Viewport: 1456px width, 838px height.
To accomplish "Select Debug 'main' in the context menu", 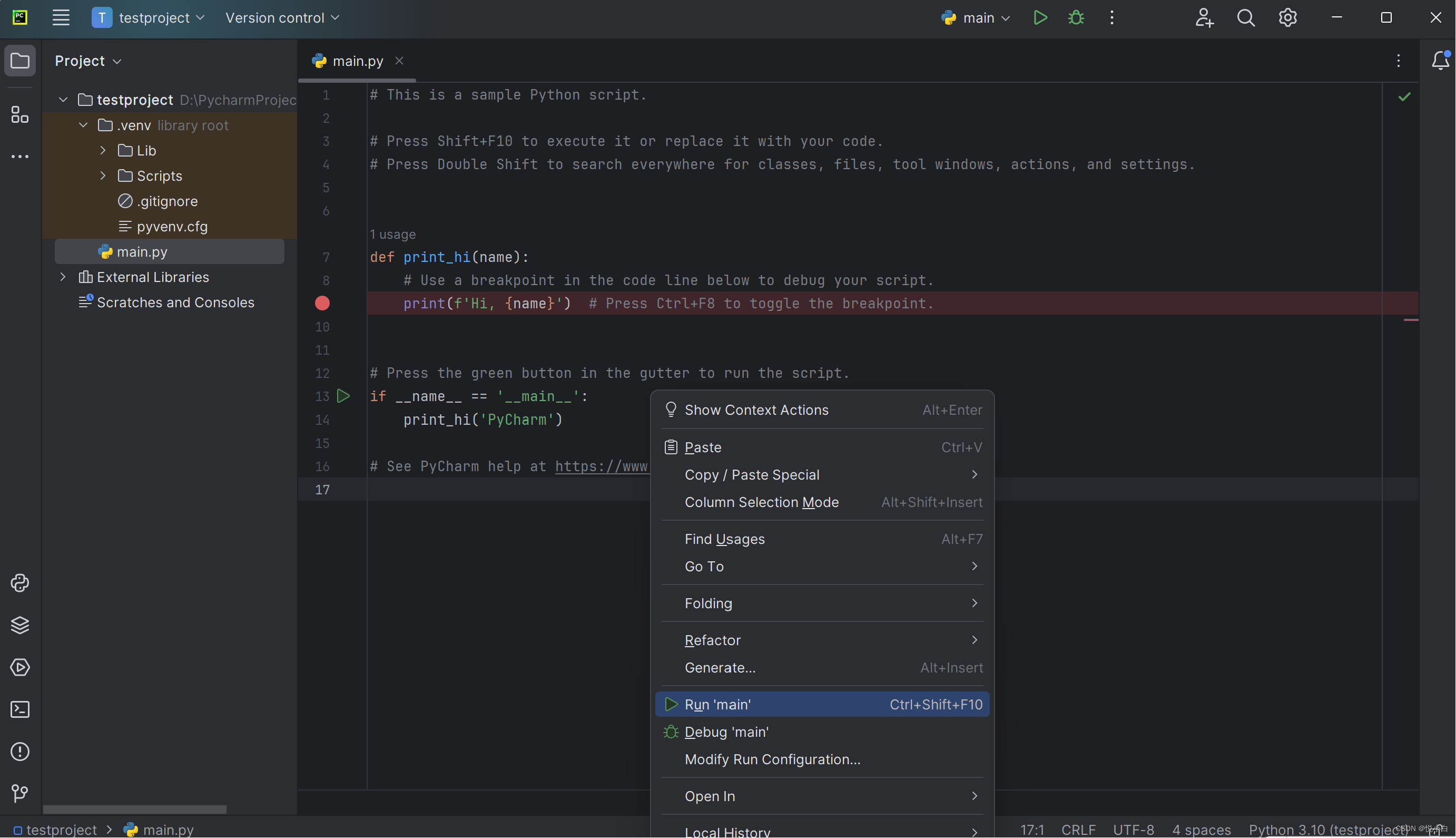I will click(726, 732).
